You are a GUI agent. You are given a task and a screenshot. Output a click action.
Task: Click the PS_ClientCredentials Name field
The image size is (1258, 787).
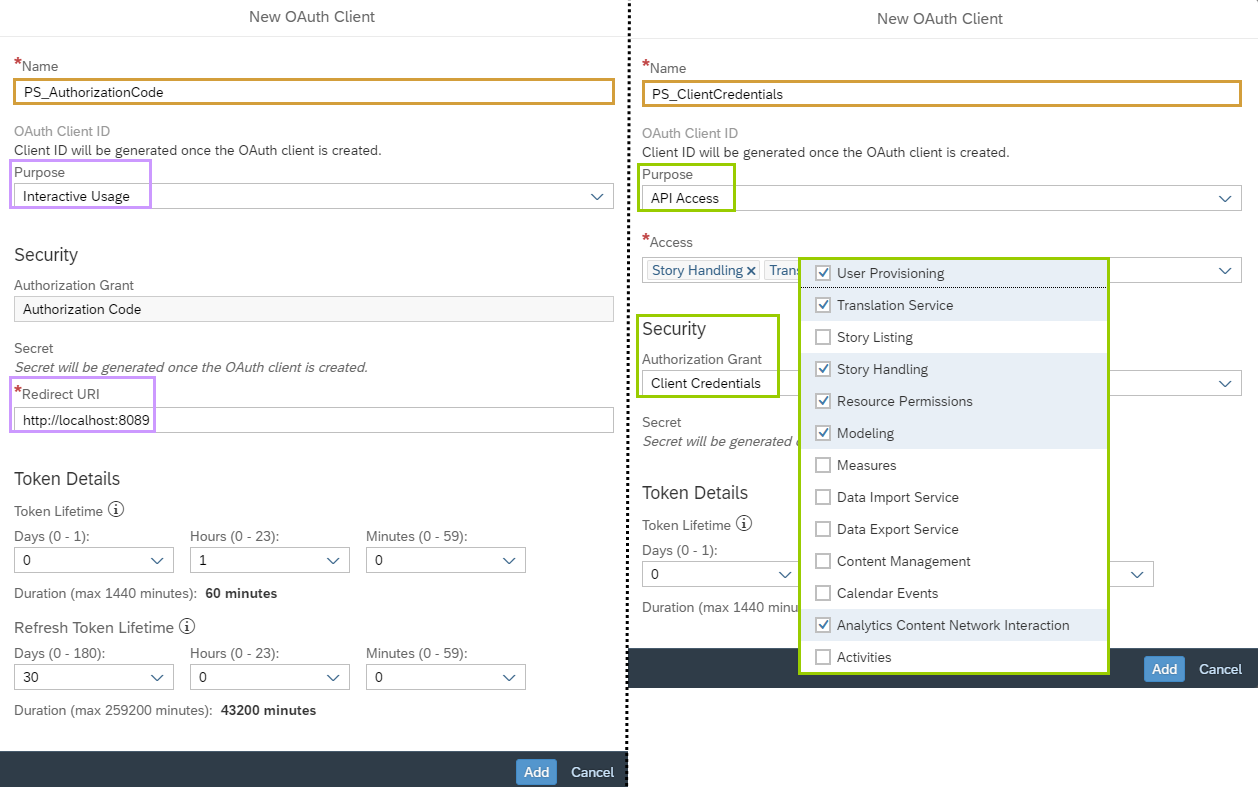point(940,94)
